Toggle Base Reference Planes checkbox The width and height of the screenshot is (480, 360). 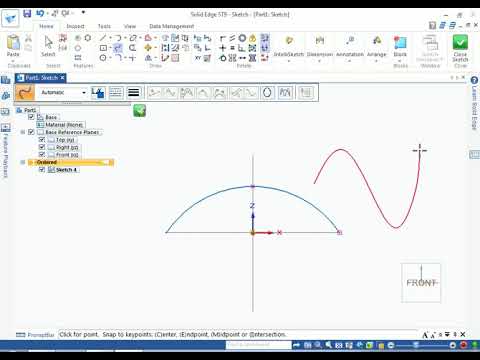(x=31, y=132)
